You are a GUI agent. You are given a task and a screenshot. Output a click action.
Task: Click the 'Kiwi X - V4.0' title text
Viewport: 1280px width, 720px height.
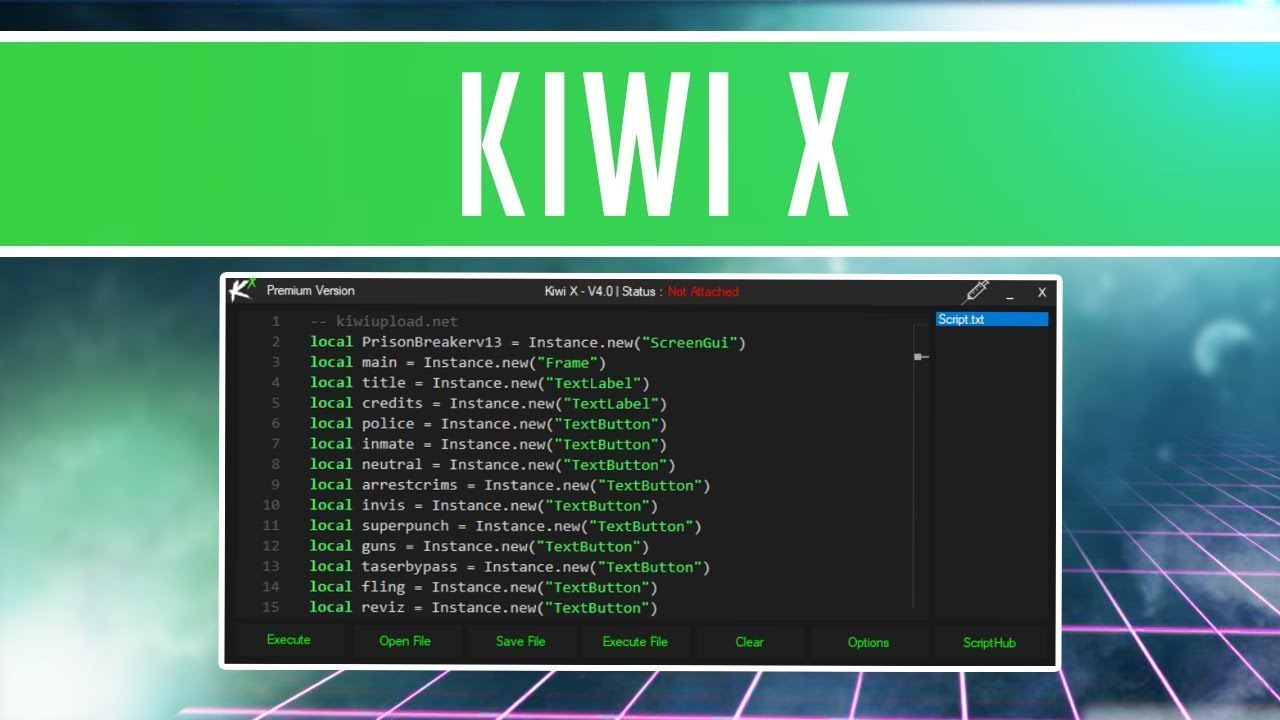tap(579, 292)
